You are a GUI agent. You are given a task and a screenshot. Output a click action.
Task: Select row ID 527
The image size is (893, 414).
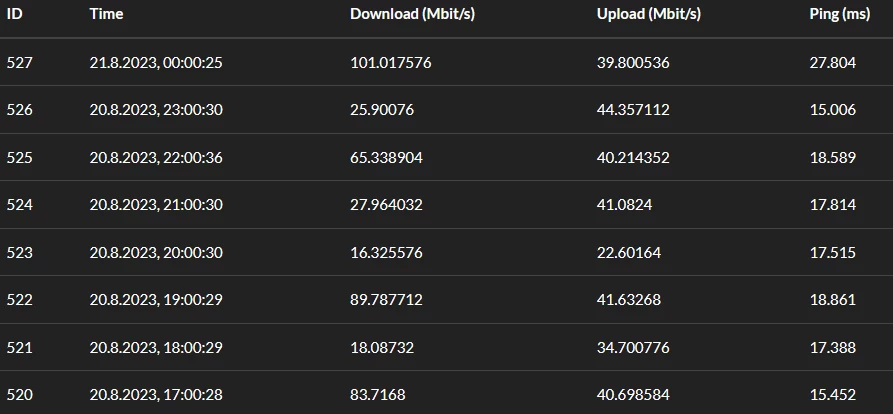(x=19, y=62)
